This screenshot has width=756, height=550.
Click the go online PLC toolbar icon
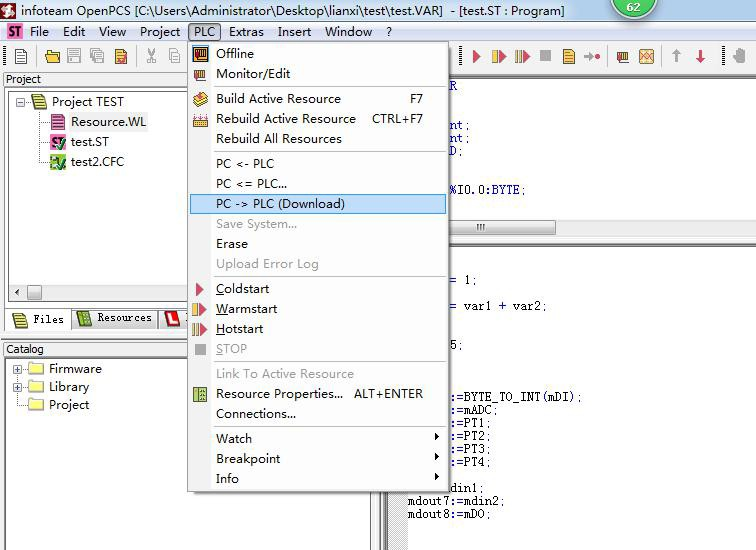(x=622, y=57)
